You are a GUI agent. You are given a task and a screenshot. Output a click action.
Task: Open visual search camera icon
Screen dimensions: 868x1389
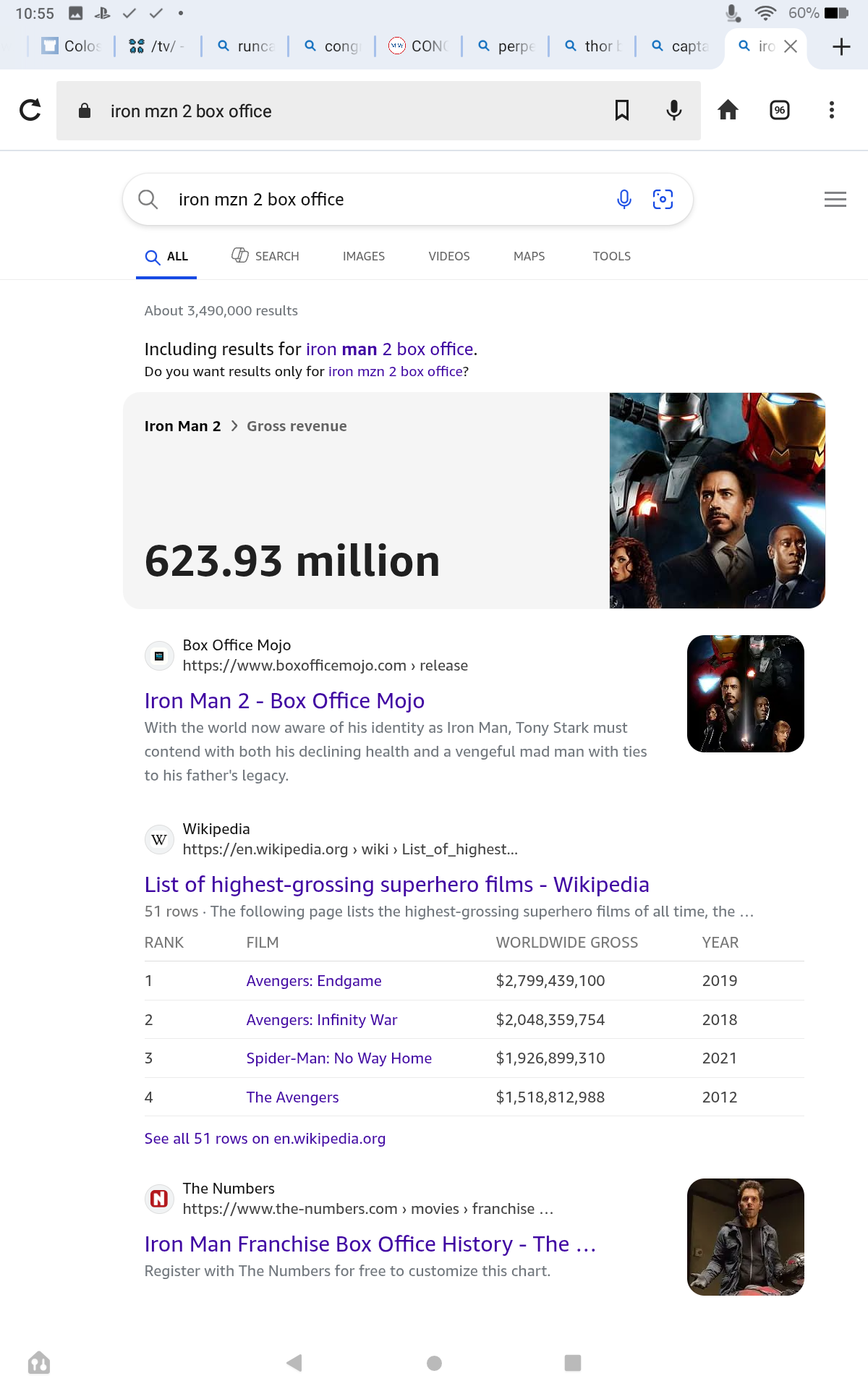tap(663, 199)
